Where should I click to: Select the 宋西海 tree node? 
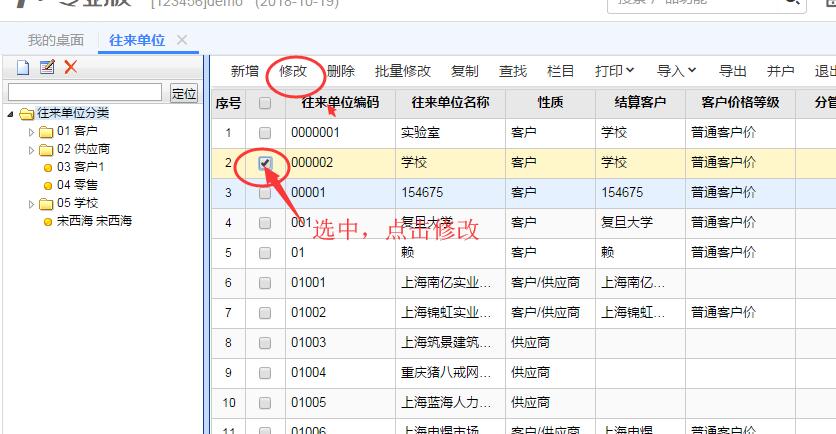tap(94, 221)
